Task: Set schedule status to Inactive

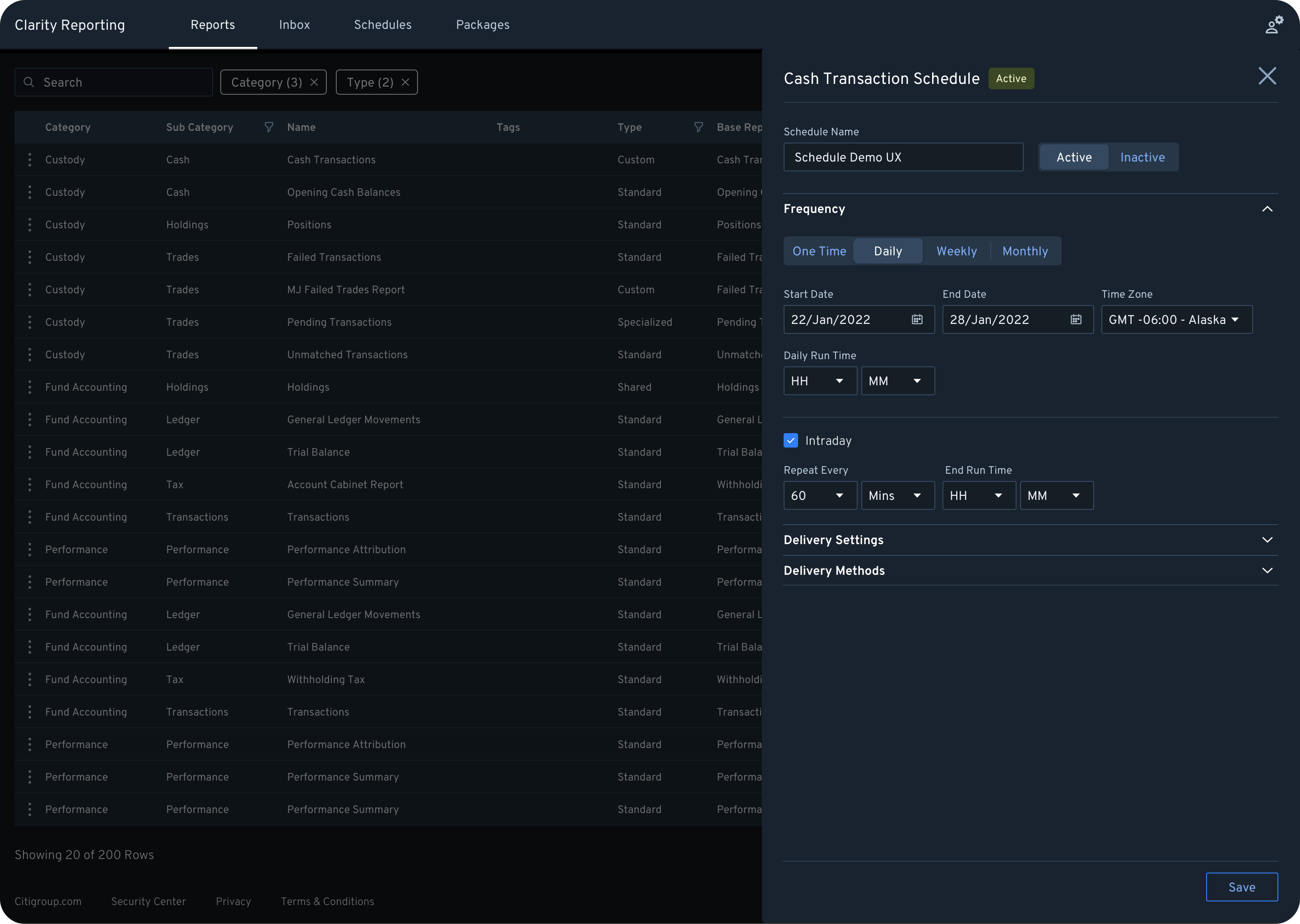Action: click(x=1142, y=157)
